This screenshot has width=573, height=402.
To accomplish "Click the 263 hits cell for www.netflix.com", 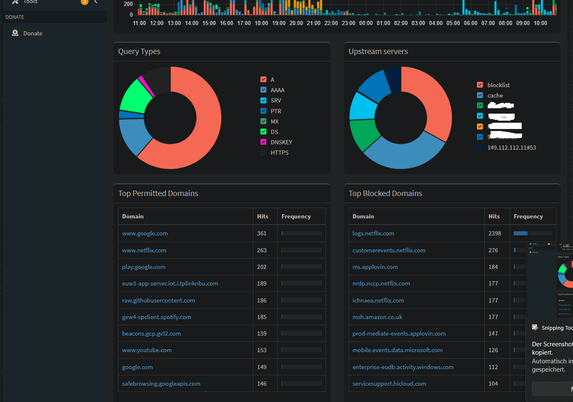I will [x=265, y=250].
